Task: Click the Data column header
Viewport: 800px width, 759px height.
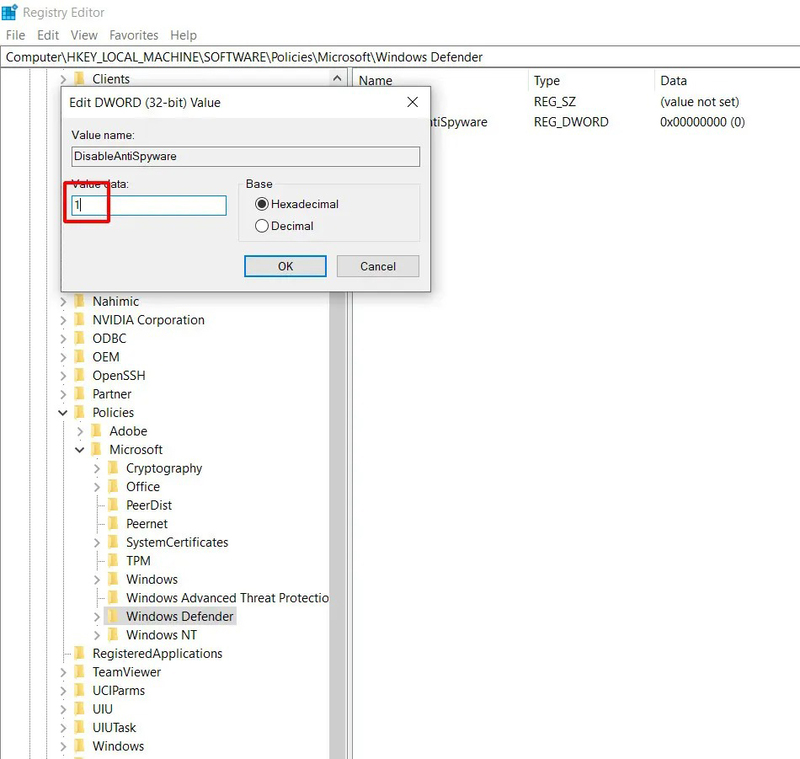Action: (x=673, y=81)
